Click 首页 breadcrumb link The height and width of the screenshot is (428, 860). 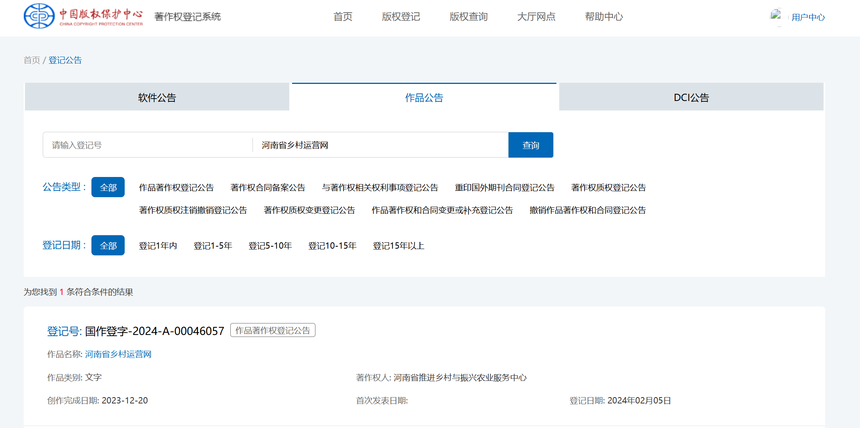(31, 60)
